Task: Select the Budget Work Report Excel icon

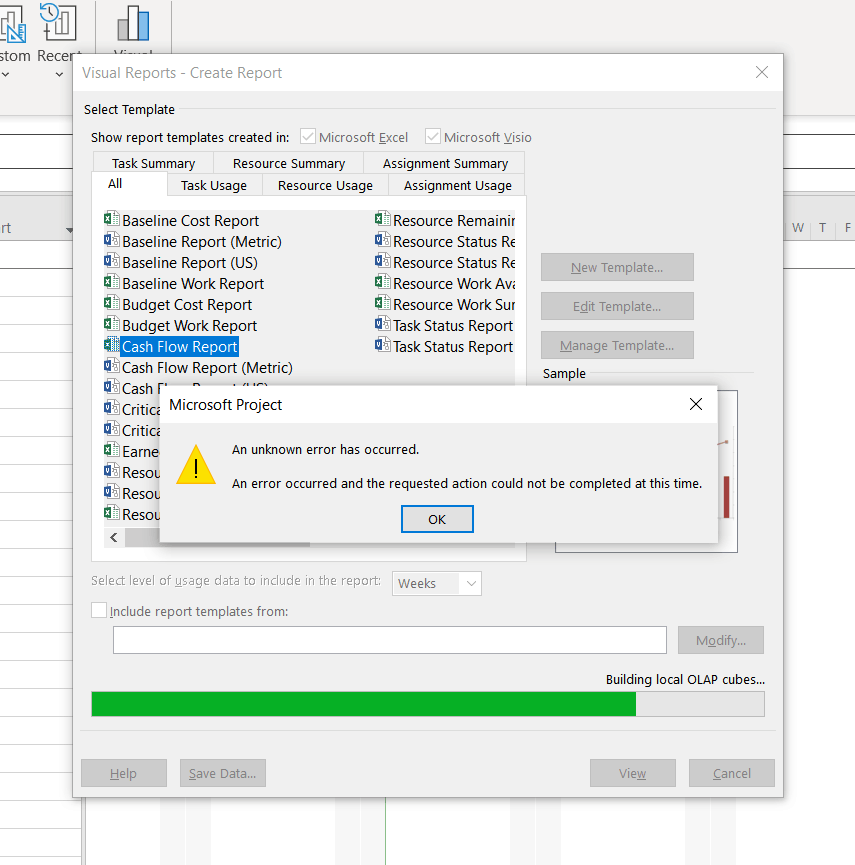Action: tap(112, 324)
